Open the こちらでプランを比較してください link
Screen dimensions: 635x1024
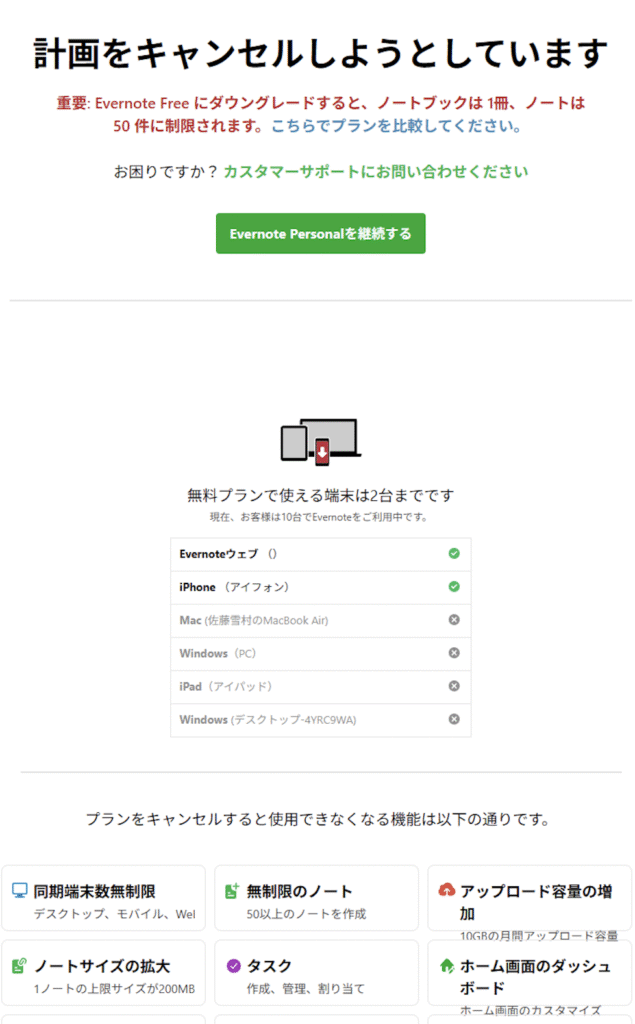coord(396,126)
